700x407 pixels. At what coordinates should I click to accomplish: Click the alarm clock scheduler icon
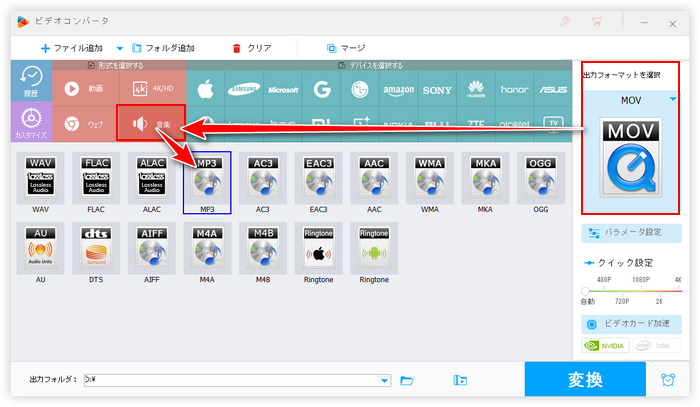(x=667, y=380)
